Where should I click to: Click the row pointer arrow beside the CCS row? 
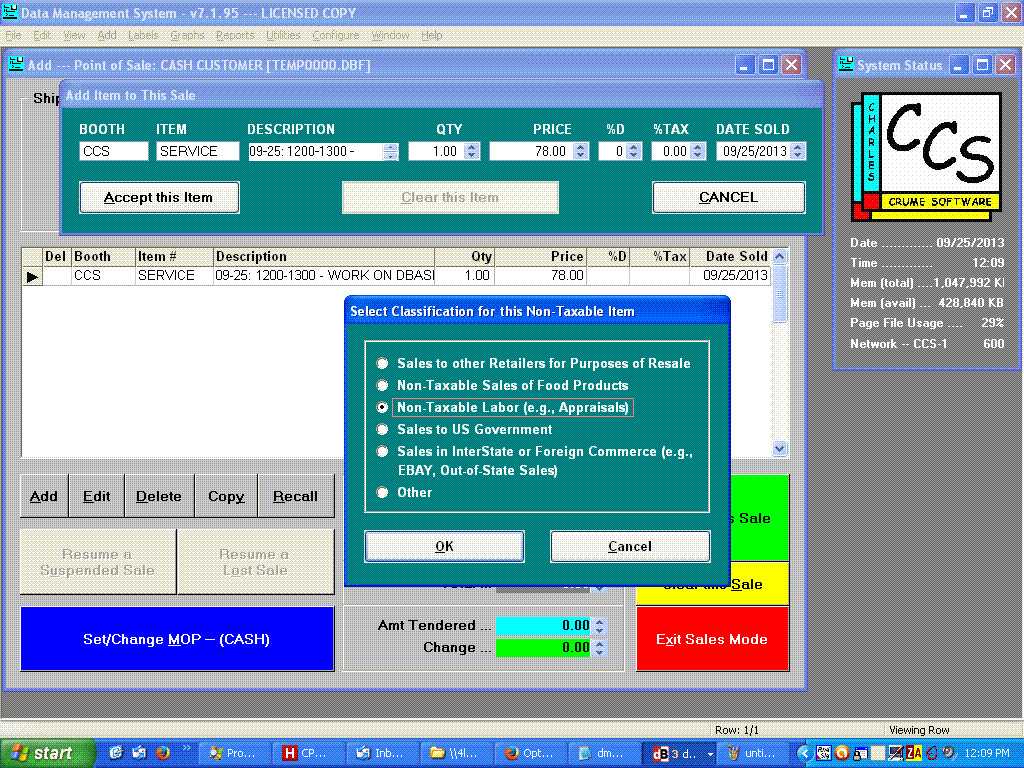(32, 276)
